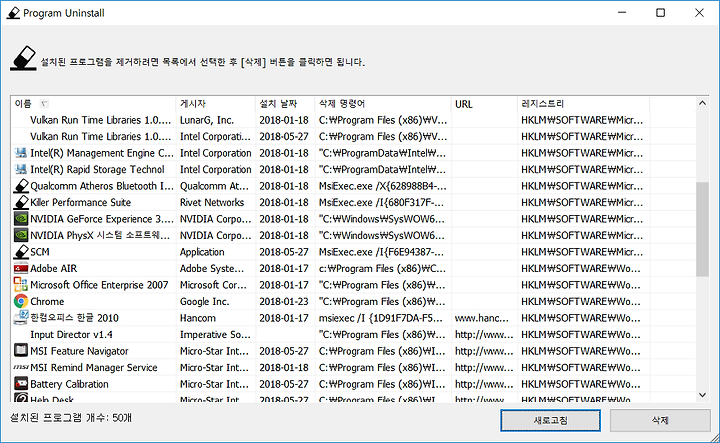Image resolution: width=720 pixels, height=443 pixels.
Task: Click the 새로고침 refresh button
Action: 550,420
